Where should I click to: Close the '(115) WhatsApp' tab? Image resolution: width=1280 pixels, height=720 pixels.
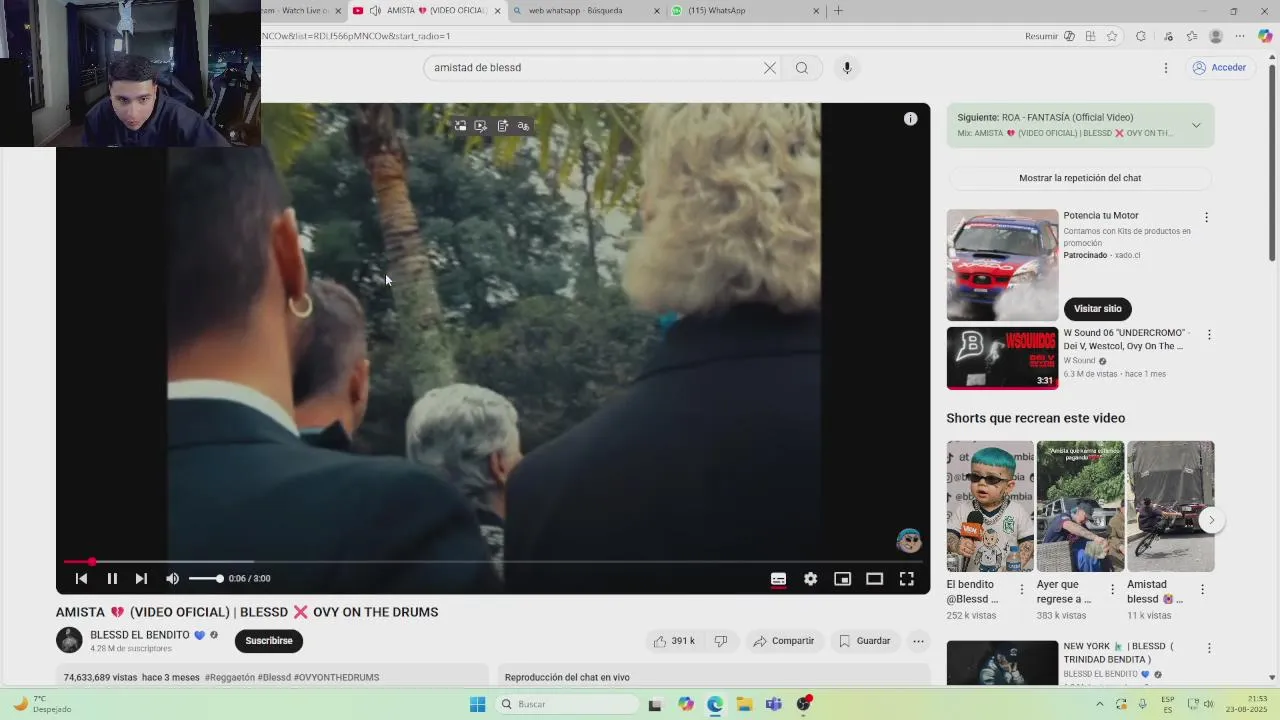coord(816,11)
